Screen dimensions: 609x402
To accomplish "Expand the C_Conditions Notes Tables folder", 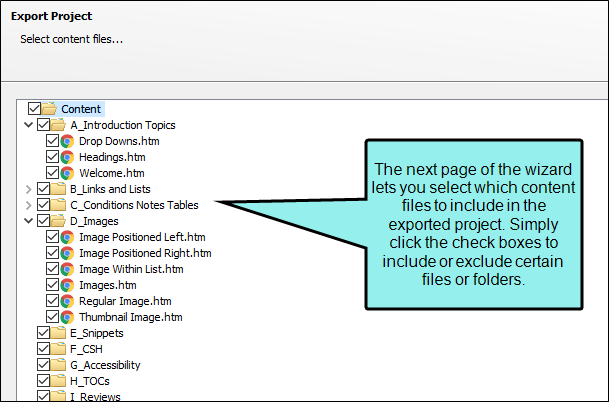I will coord(28,205).
